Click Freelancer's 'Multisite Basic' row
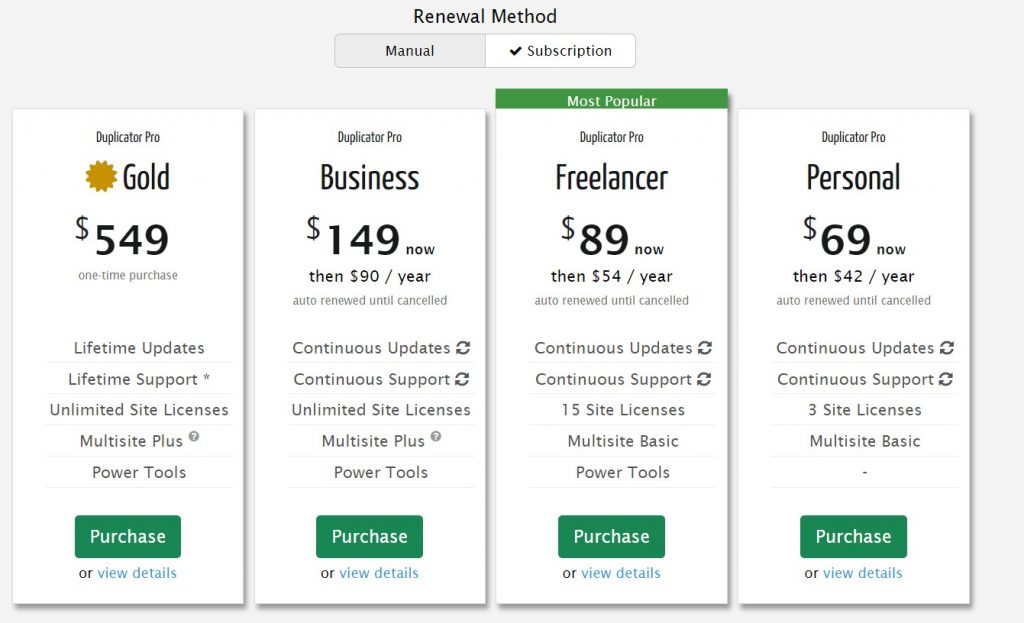 tap(623, 441)
